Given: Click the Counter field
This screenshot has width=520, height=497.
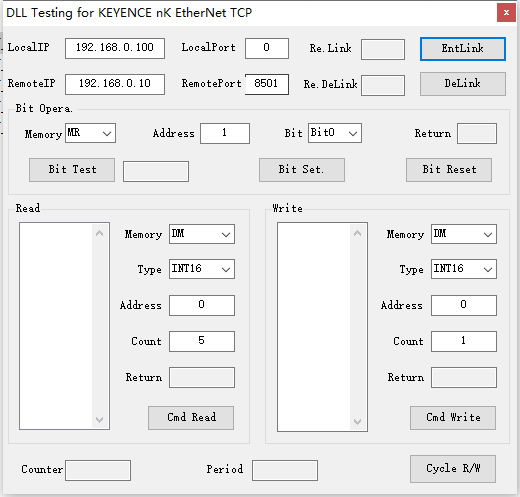Looking at the screenshot, I should tap(98, 470).
